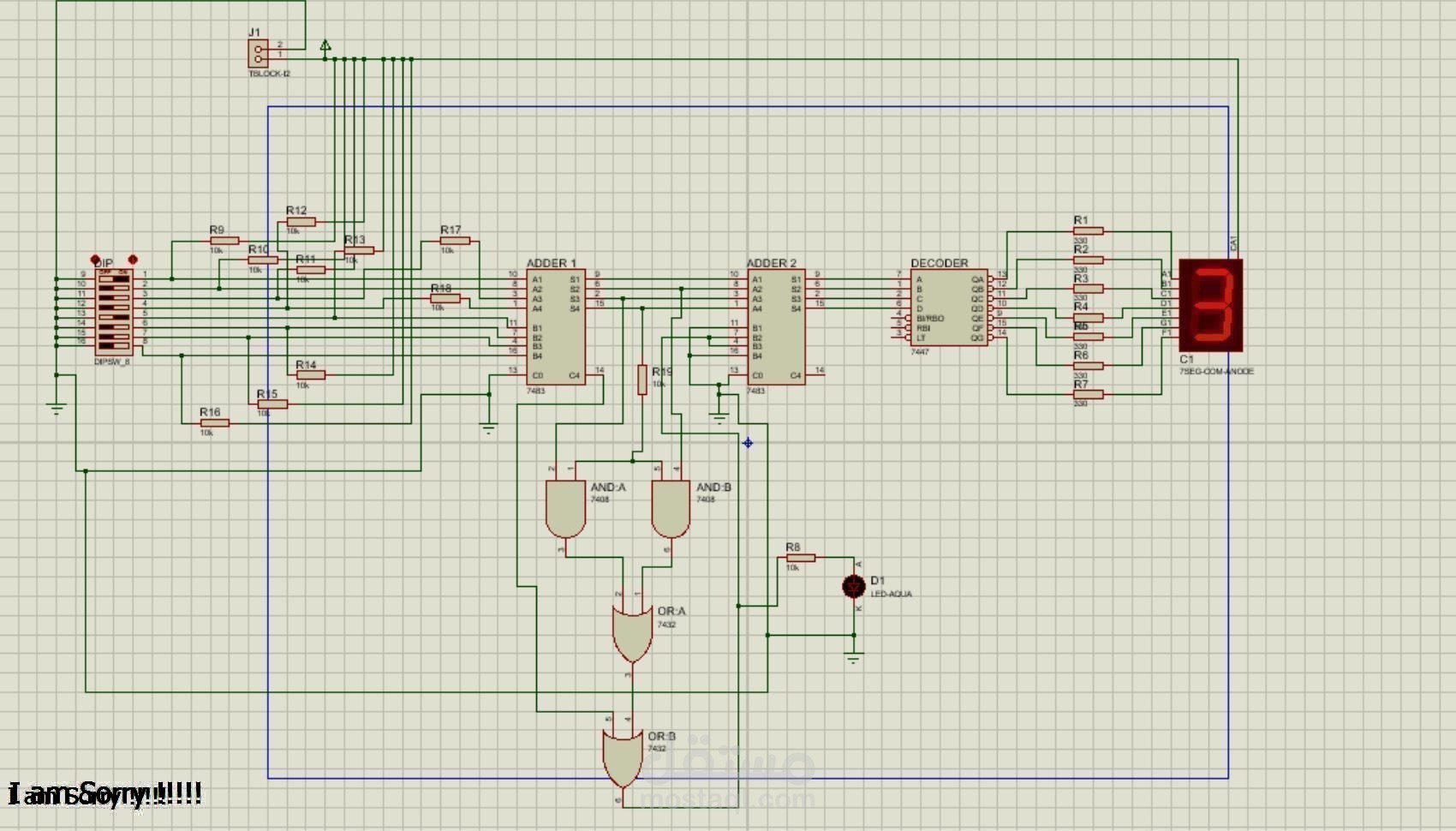Select the ADDER 2 7483 chip
The image size is (1456, 831).
[776, 327]
